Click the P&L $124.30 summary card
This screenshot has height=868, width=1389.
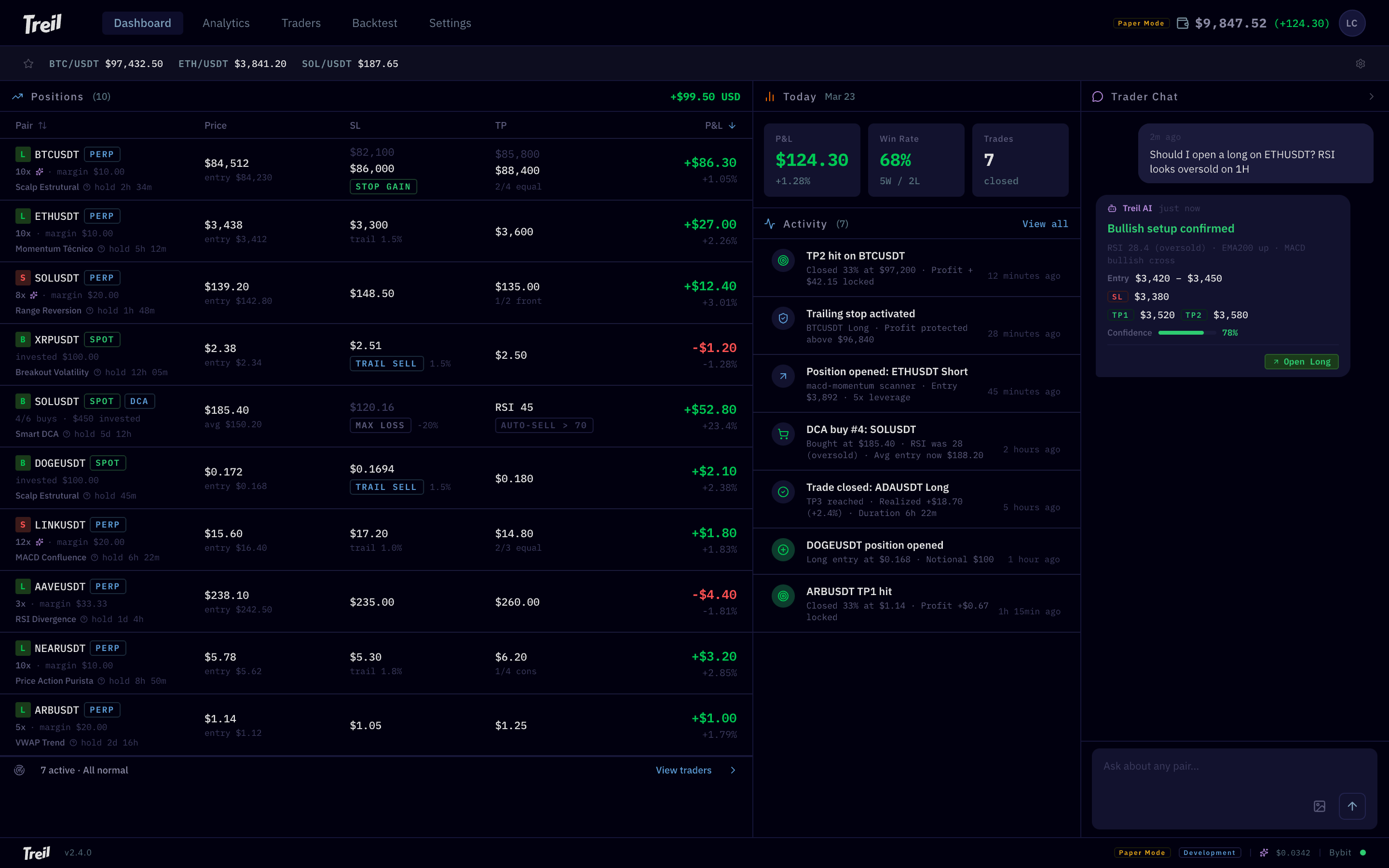pos(812,160)
